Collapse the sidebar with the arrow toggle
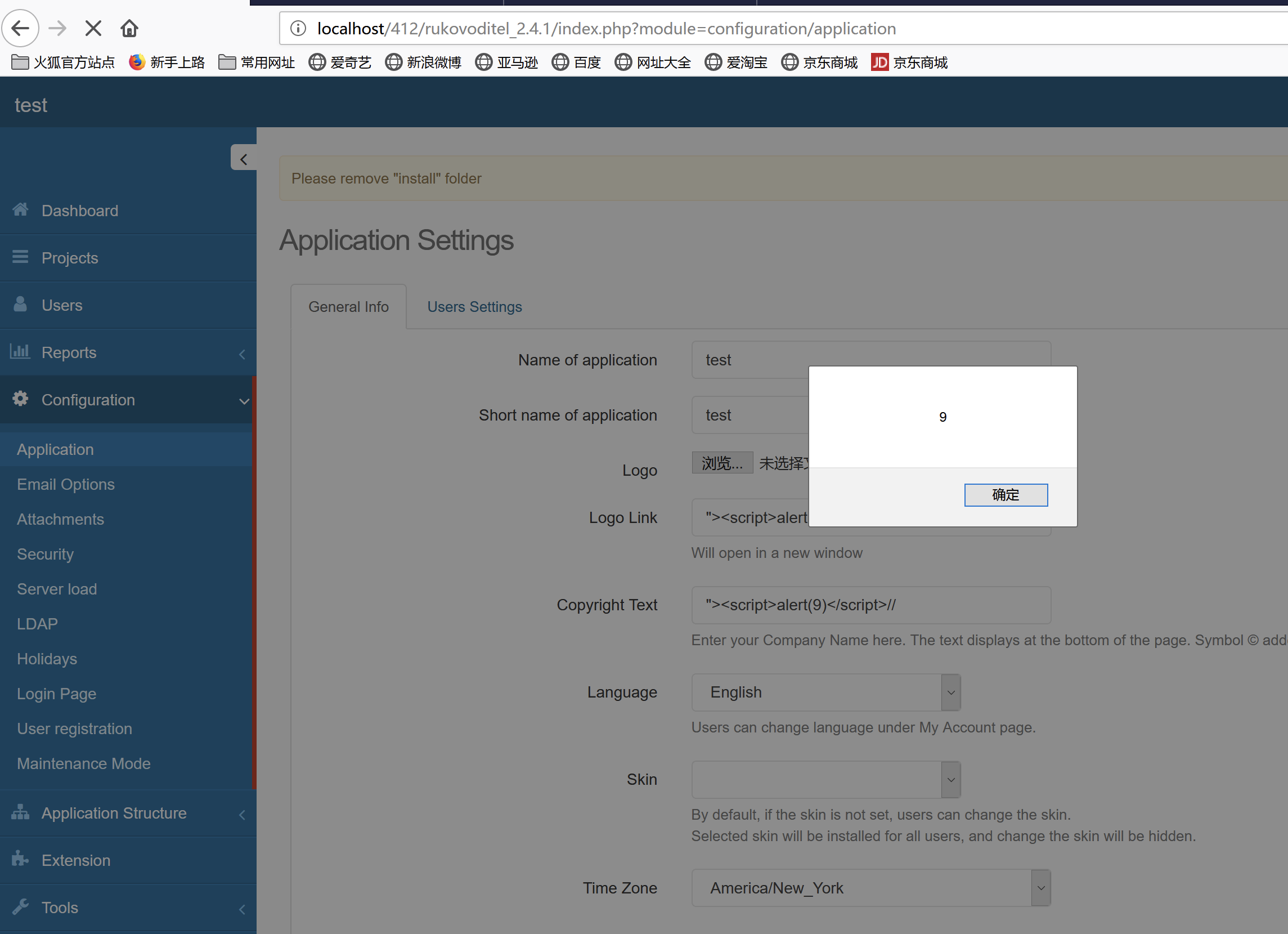Image resolution: width=1288 pixels, height=934 pixels. pos(244,159)
